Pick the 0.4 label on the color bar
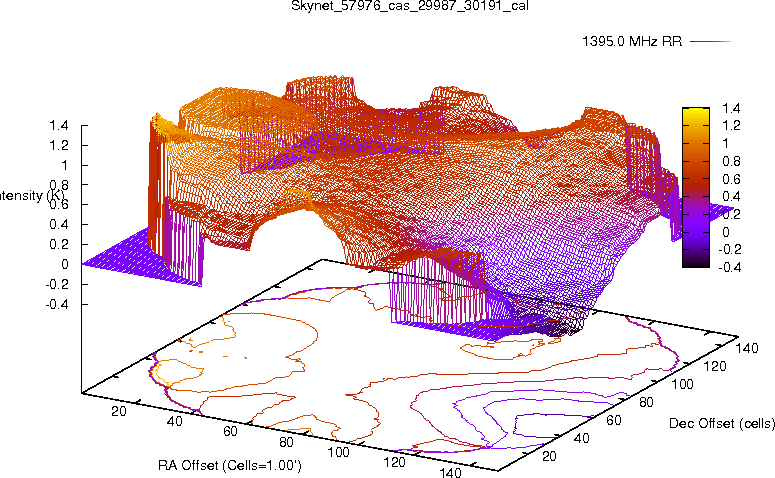775x478 pixels. (x=731, y=196)
